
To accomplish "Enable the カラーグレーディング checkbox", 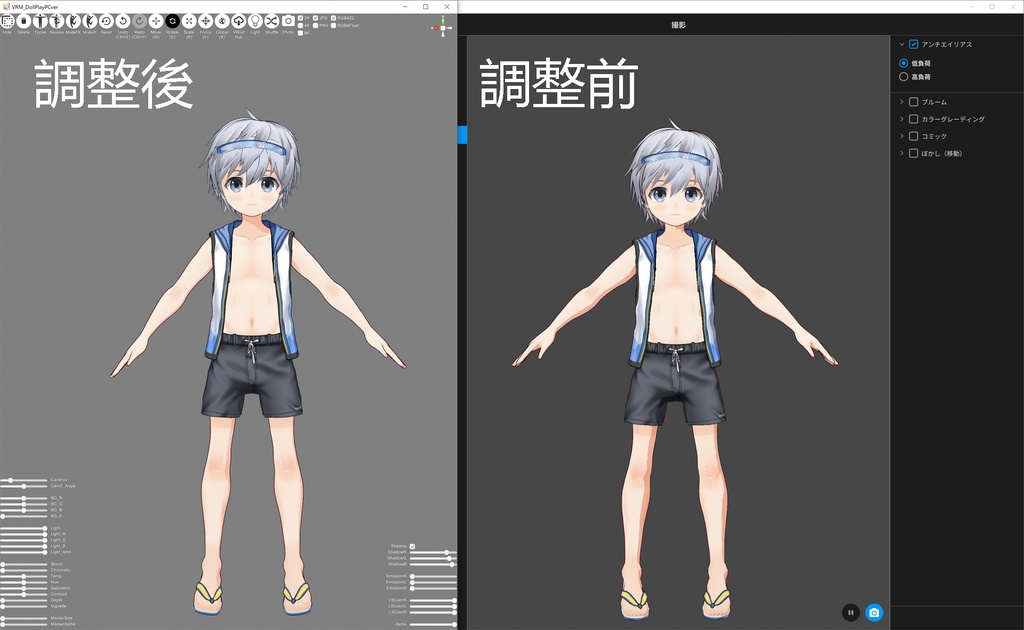I will pyautogui.click(x=914, y=119).
